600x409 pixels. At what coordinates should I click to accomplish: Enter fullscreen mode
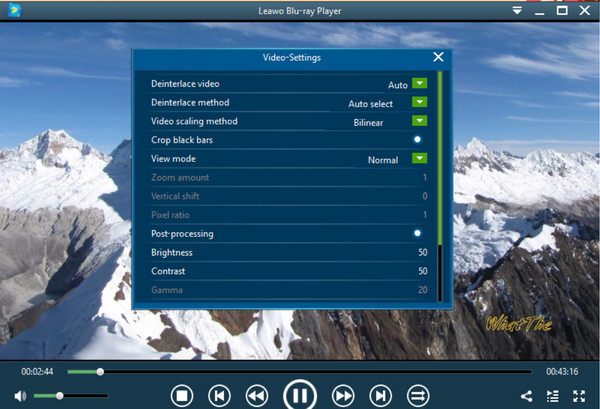coord(578,396)
